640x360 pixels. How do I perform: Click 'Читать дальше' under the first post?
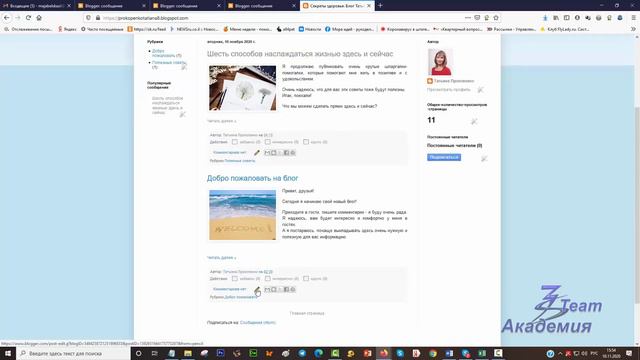221,121
